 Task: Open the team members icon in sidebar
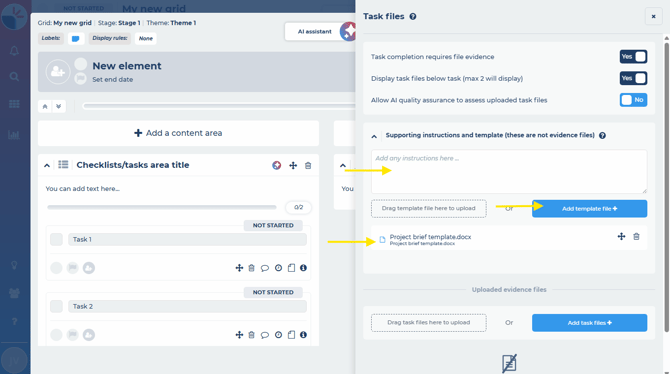[x=14, y=294]
